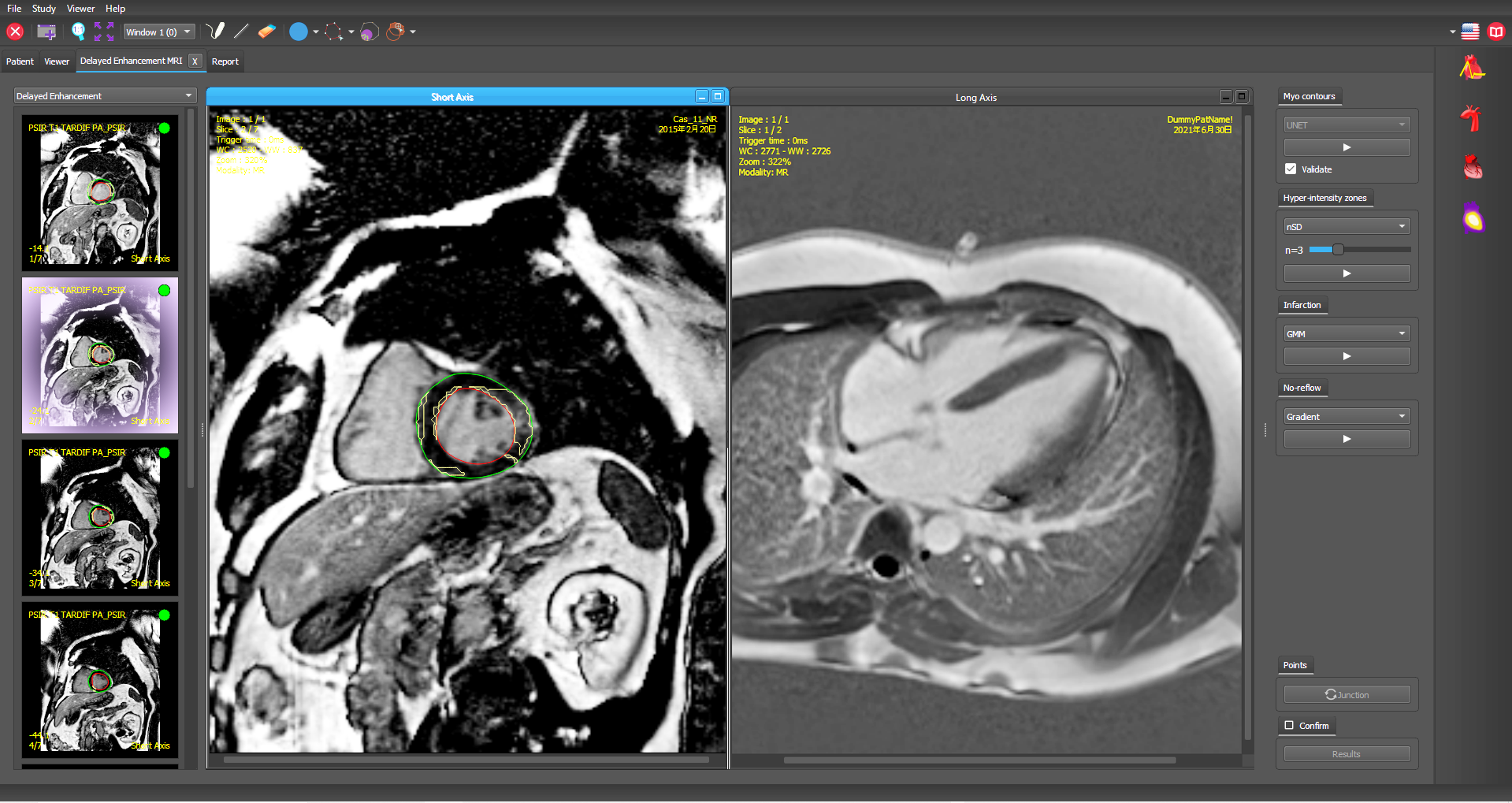
Task: Click the Junction button
Action: pyautogui.click(x=1347, y=694)
